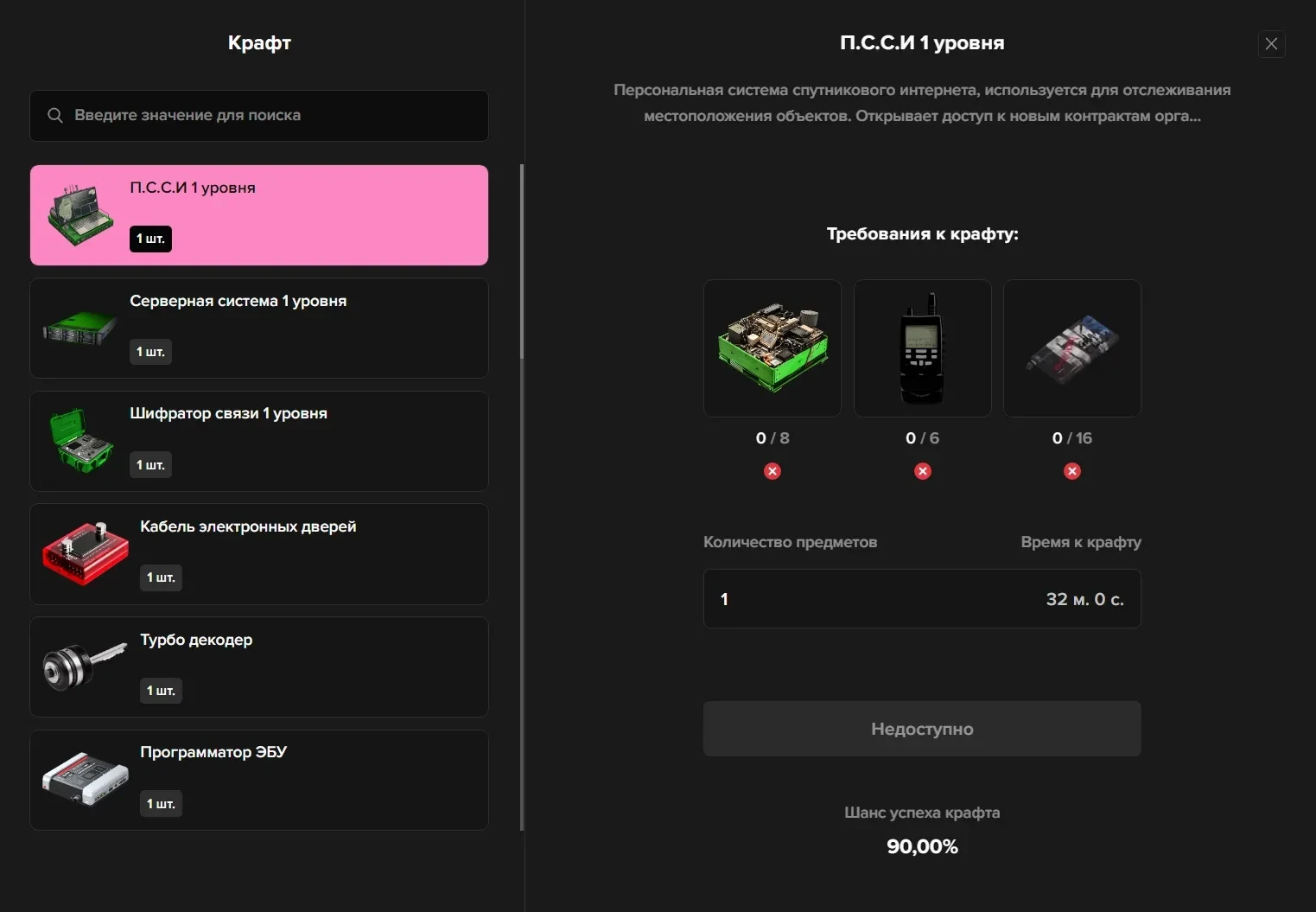Screen dimensions: 1316x912
Task: Click the red X under 0 / 8
Action: 772,471
